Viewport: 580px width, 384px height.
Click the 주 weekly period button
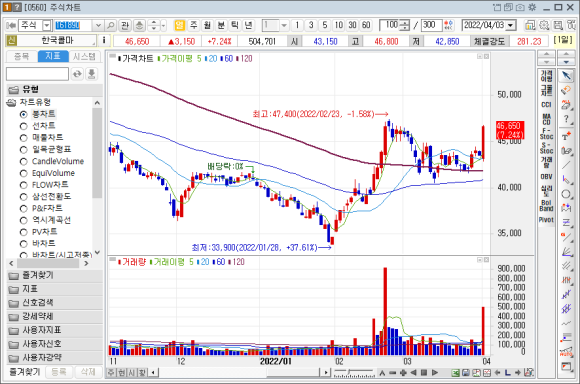click(193, 25)
